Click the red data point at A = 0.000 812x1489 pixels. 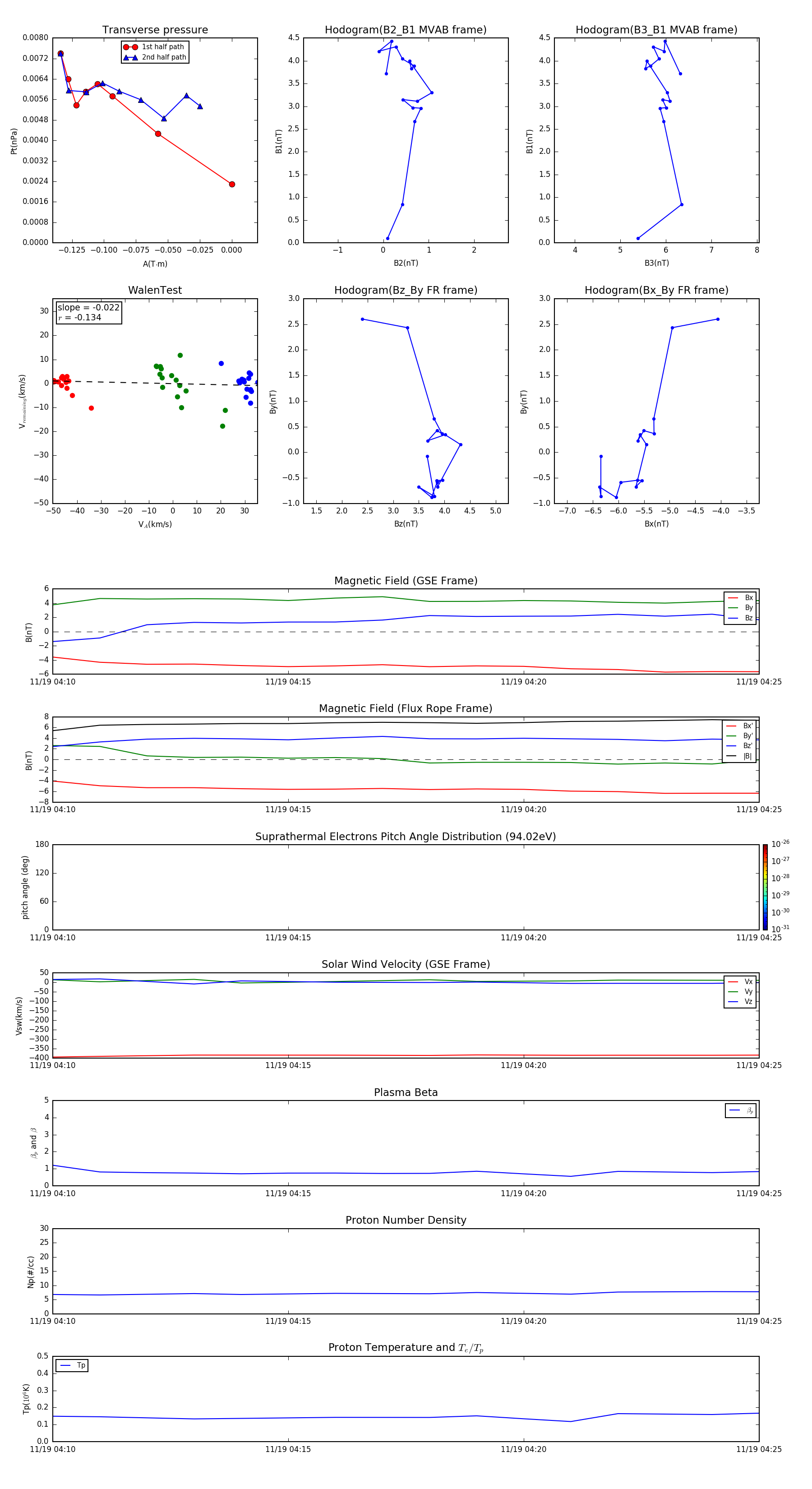click(232, 185)
